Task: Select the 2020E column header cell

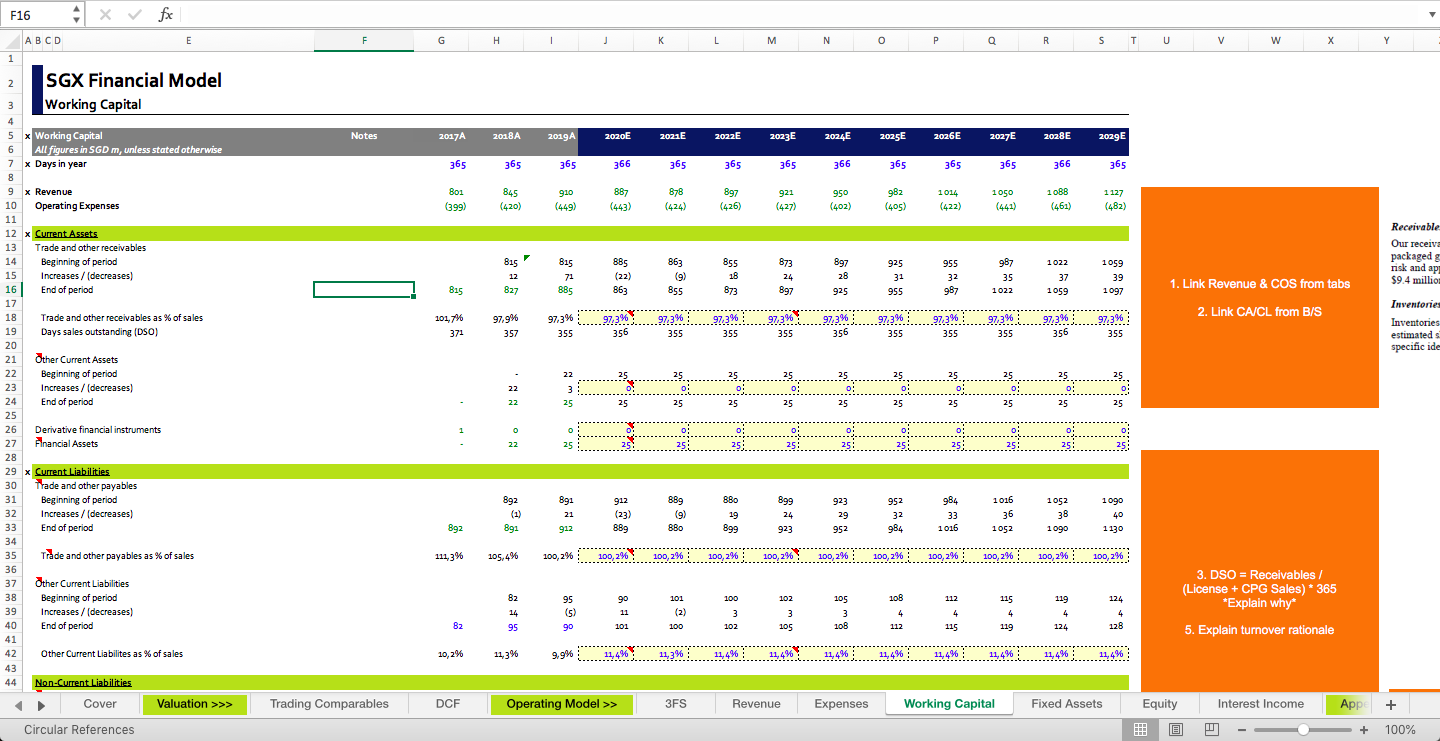Action: click(617, 136)
